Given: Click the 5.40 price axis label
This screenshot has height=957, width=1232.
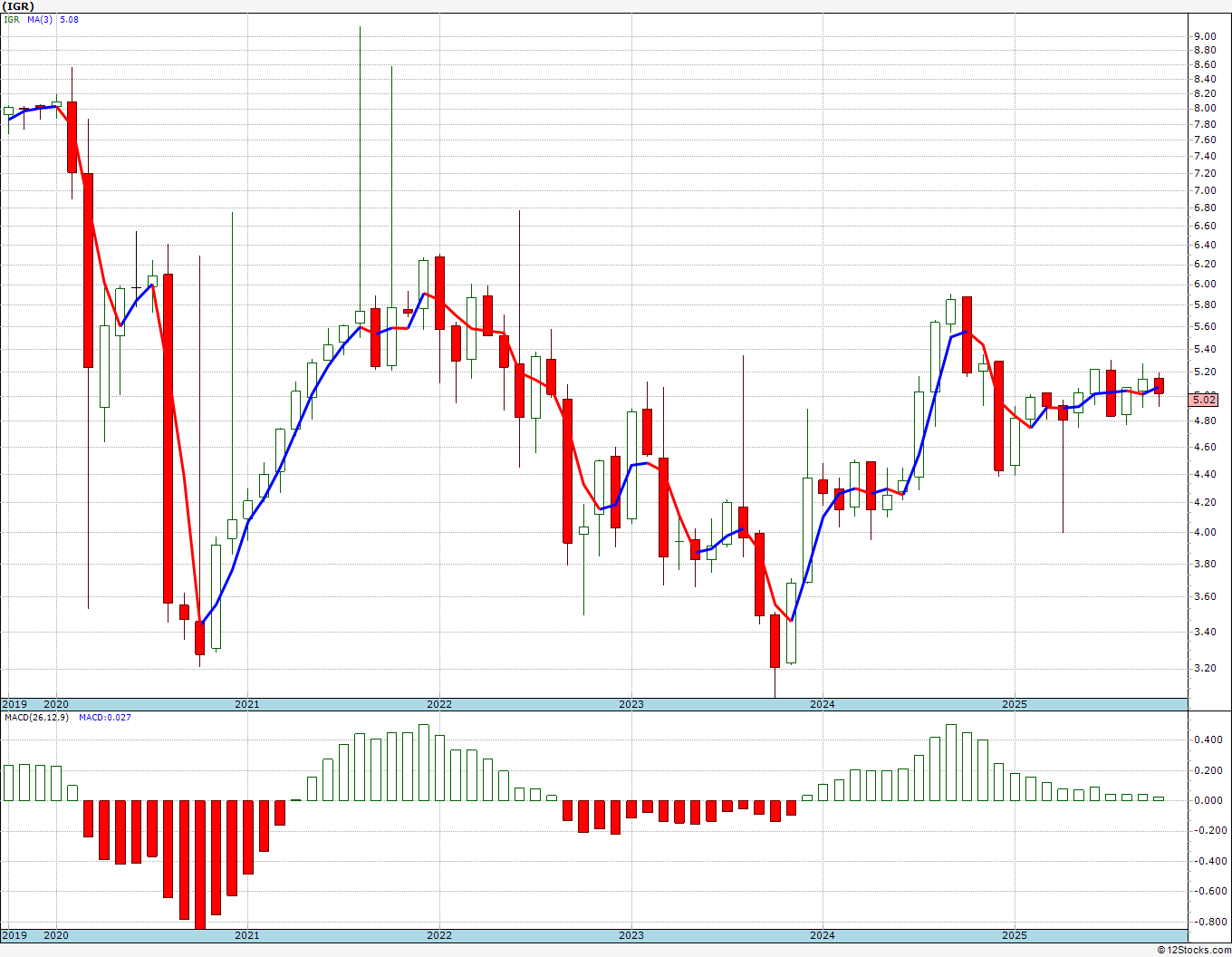Looking at the screenshot, I should point(1205,349).
